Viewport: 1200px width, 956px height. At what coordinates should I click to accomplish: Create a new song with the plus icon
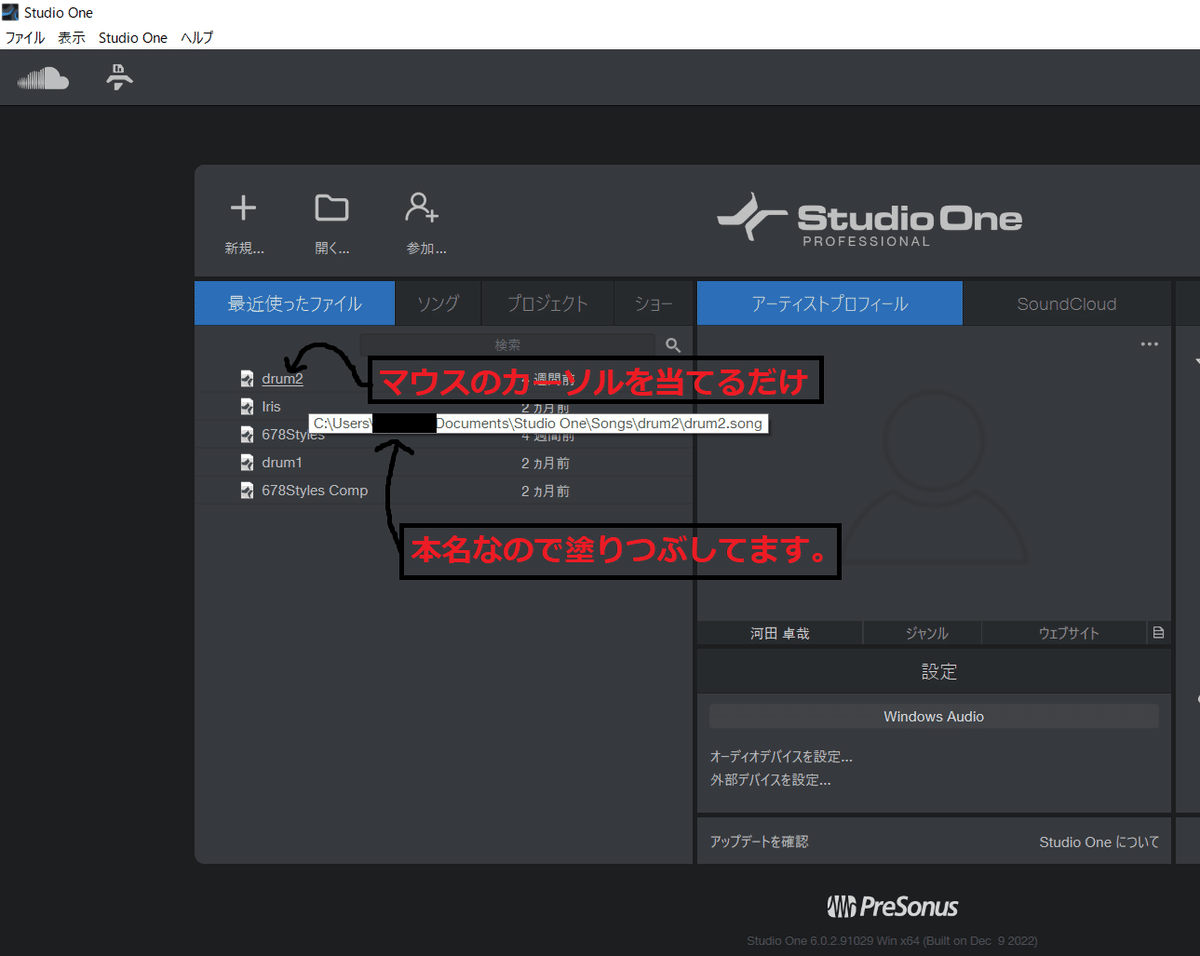click(243, 208)
